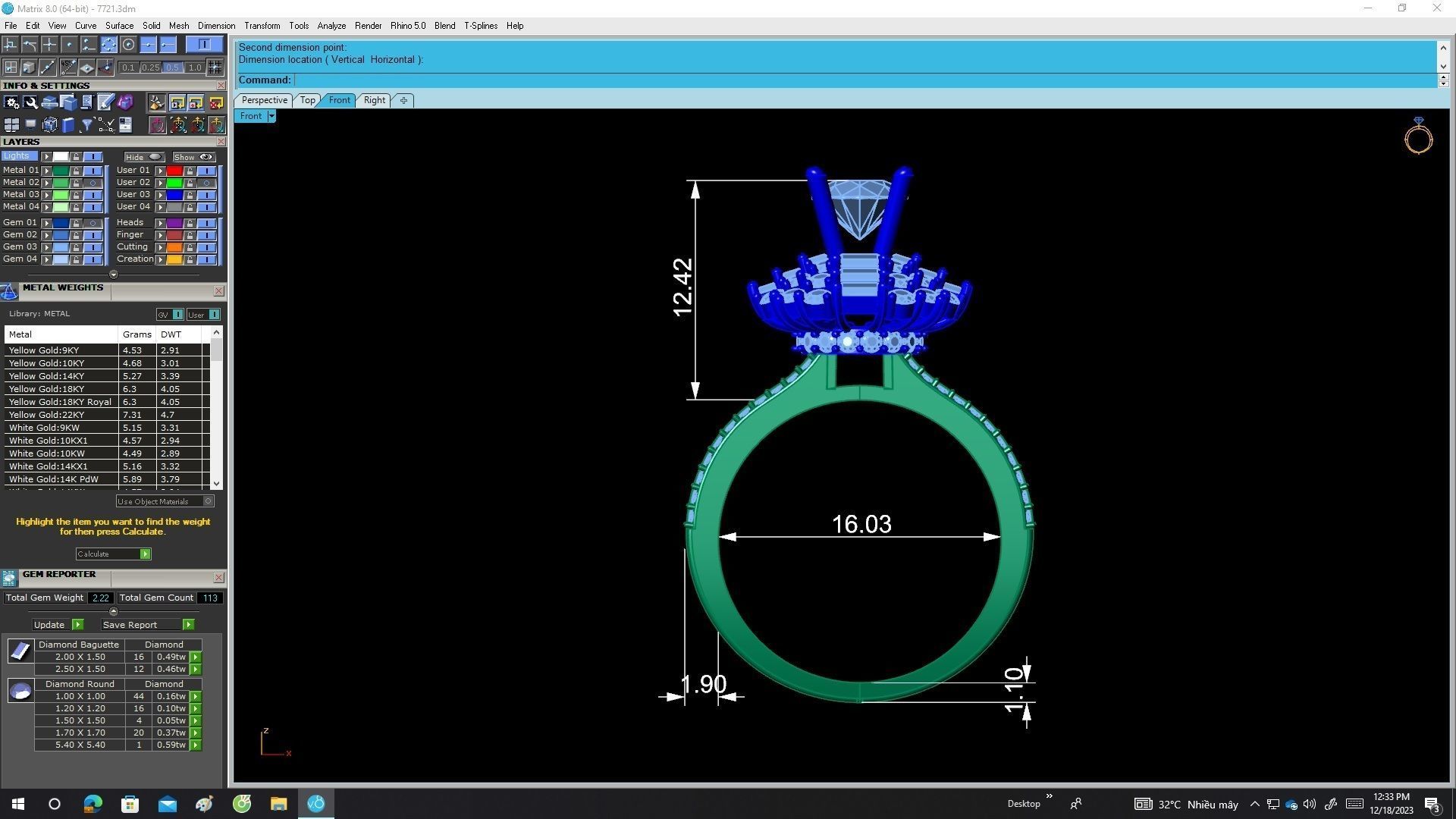Open the Front viewport dropdown arrow

click(x=271, y=116)
